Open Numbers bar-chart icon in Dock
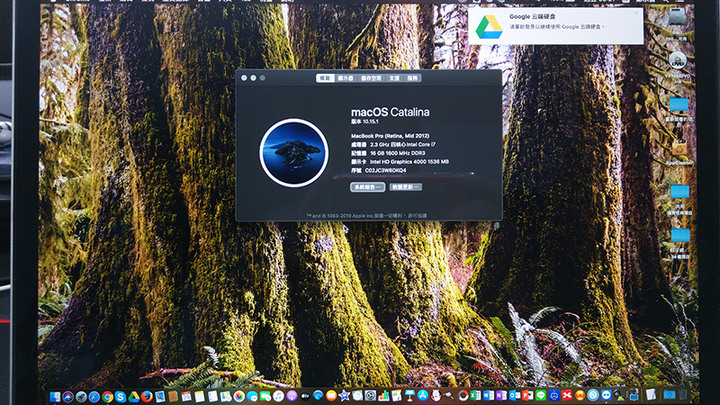This screenshot has width=720, height=405. coord(384,396)
